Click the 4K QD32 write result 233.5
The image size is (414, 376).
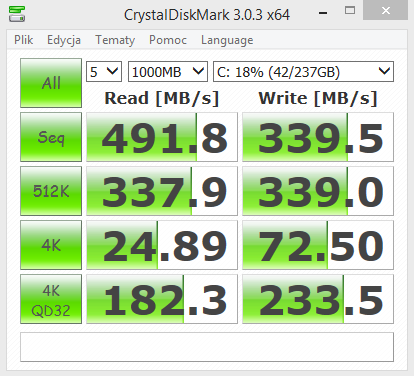pos(318,299)
